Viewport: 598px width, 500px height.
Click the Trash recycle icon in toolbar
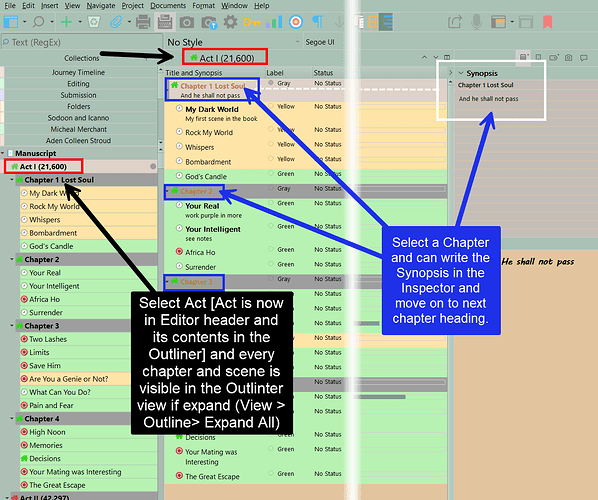click(94, 22)
